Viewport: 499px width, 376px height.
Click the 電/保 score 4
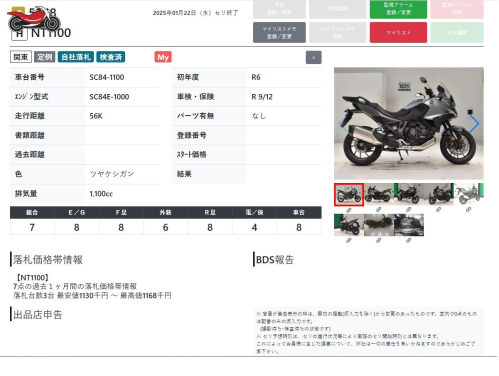(254, 227)
